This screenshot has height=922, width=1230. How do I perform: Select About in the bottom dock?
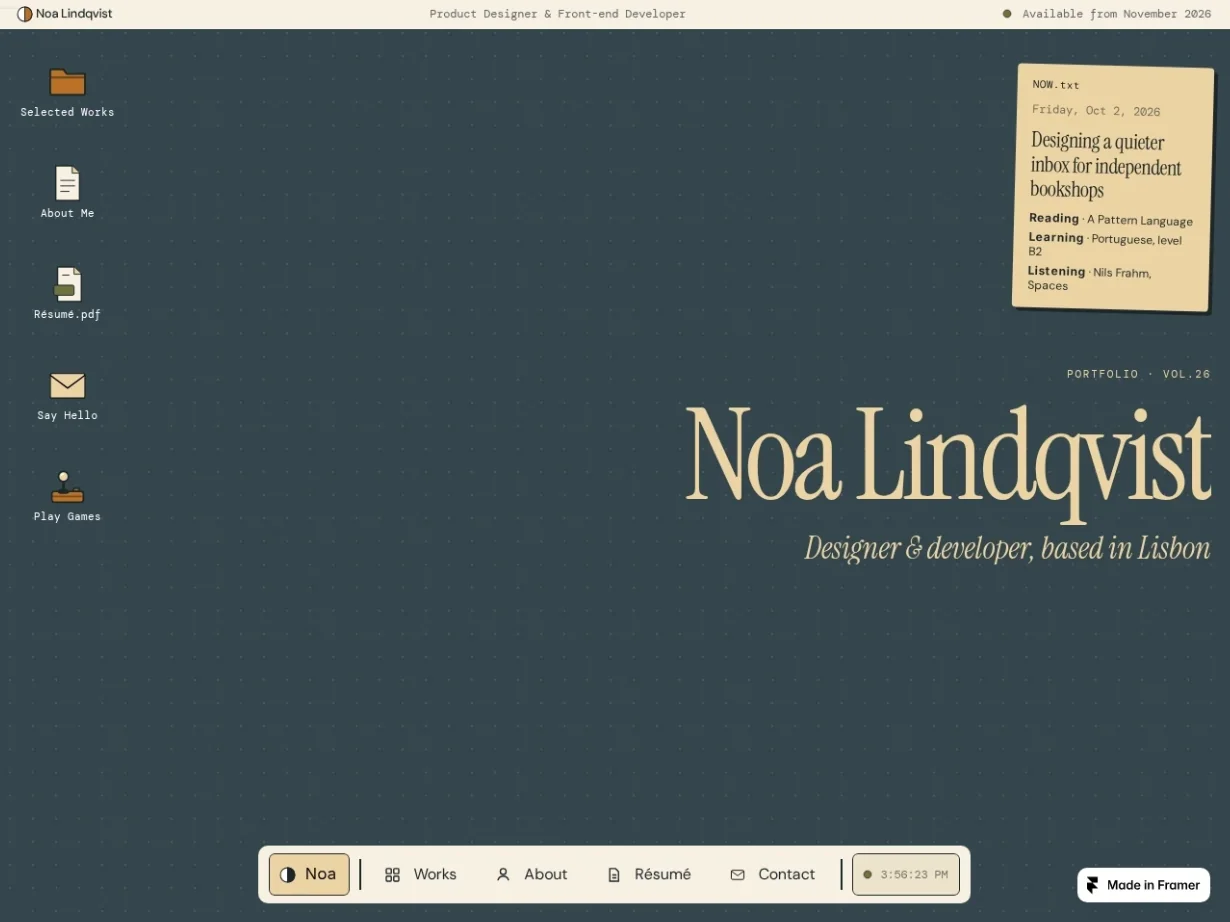coord(532,874)
